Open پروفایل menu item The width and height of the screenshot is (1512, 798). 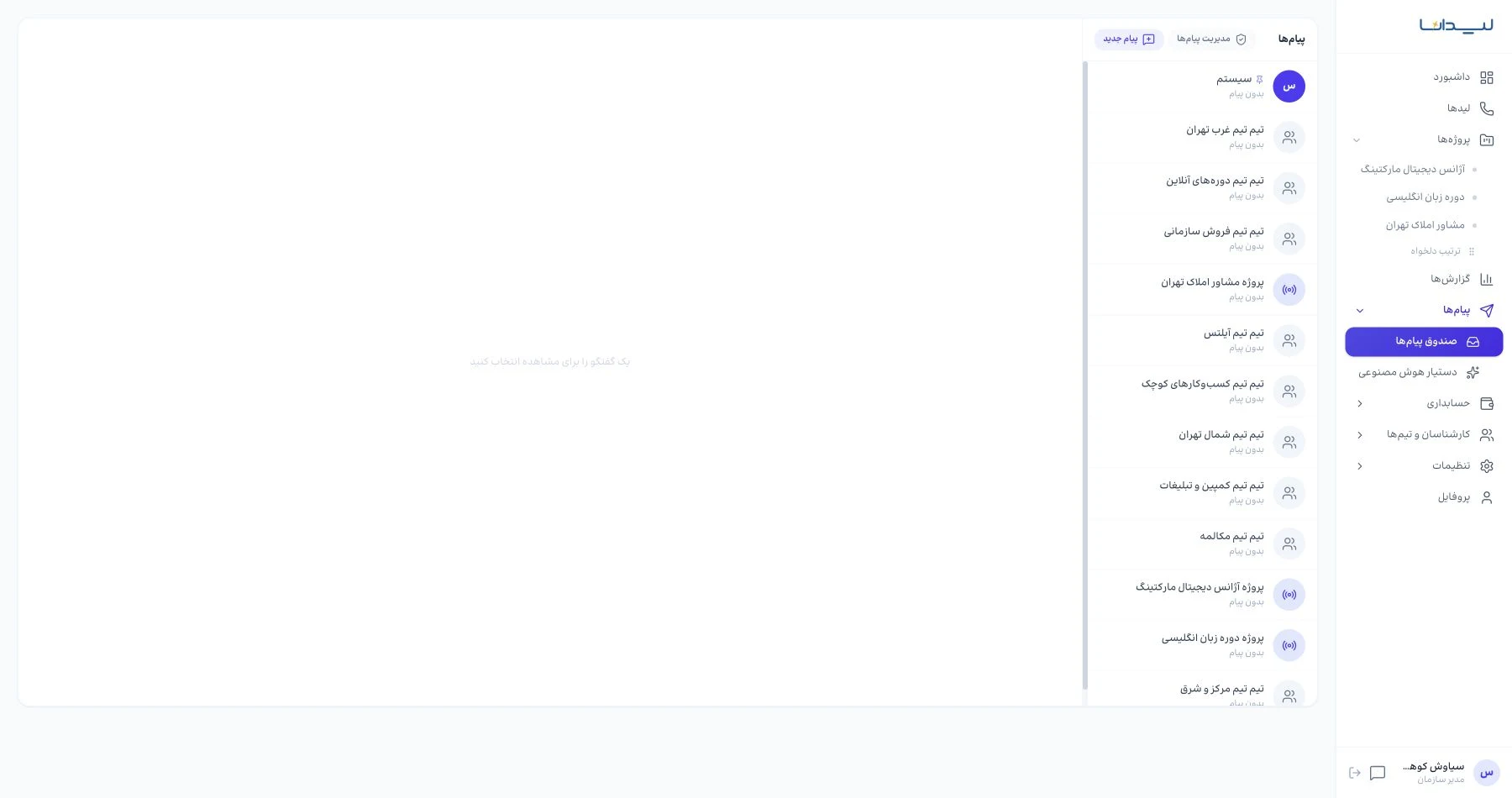1424,497
